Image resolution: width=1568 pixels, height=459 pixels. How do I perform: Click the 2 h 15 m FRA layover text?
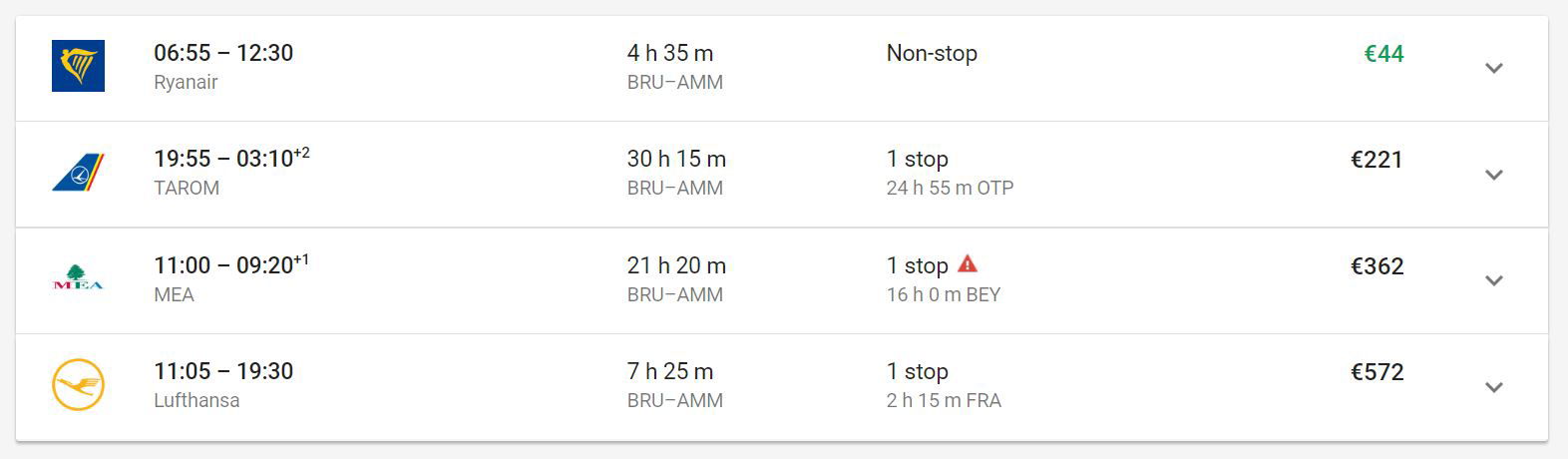(x=944, y=400)
